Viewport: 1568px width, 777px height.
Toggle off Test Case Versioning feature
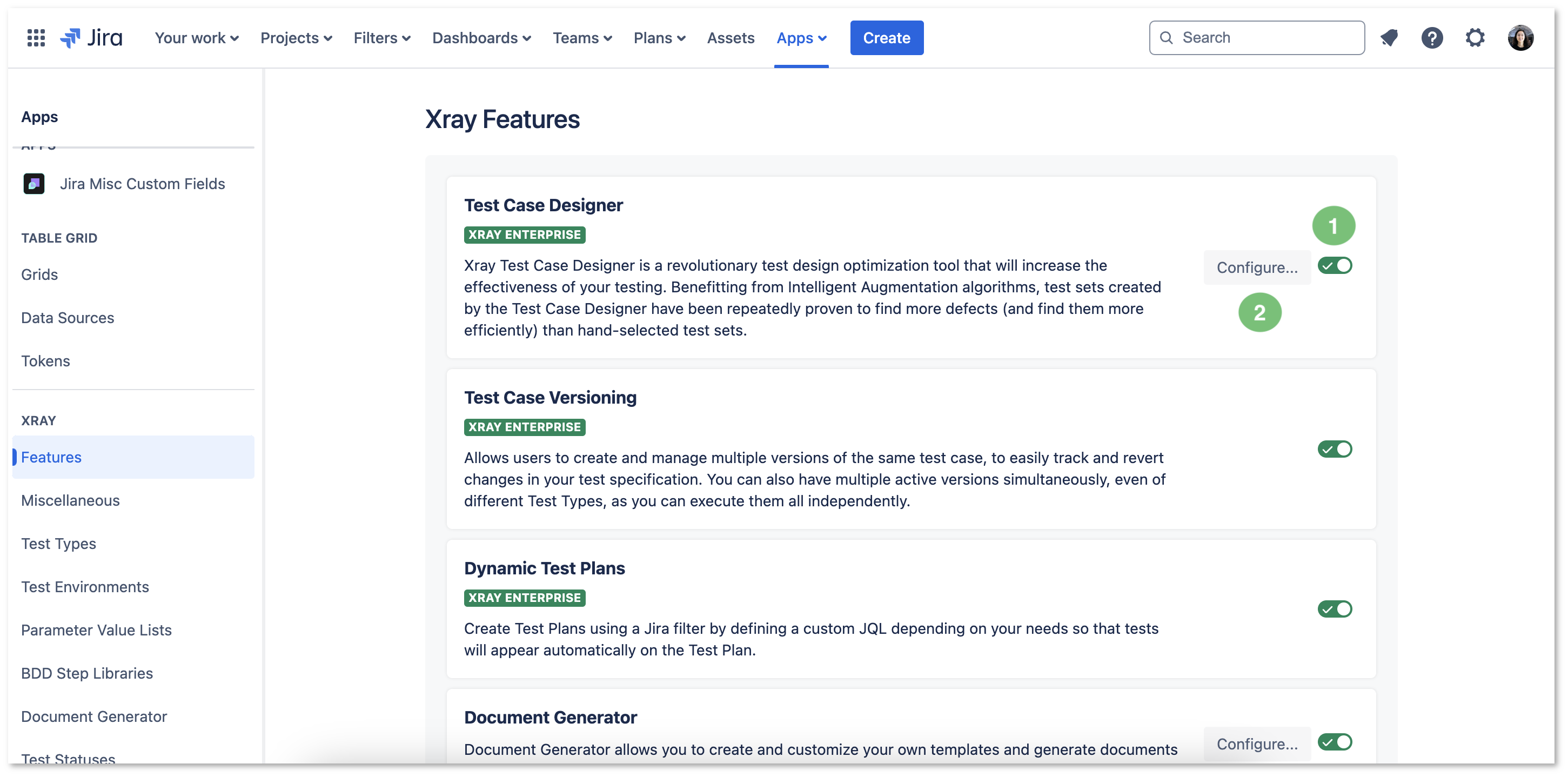1334,449
